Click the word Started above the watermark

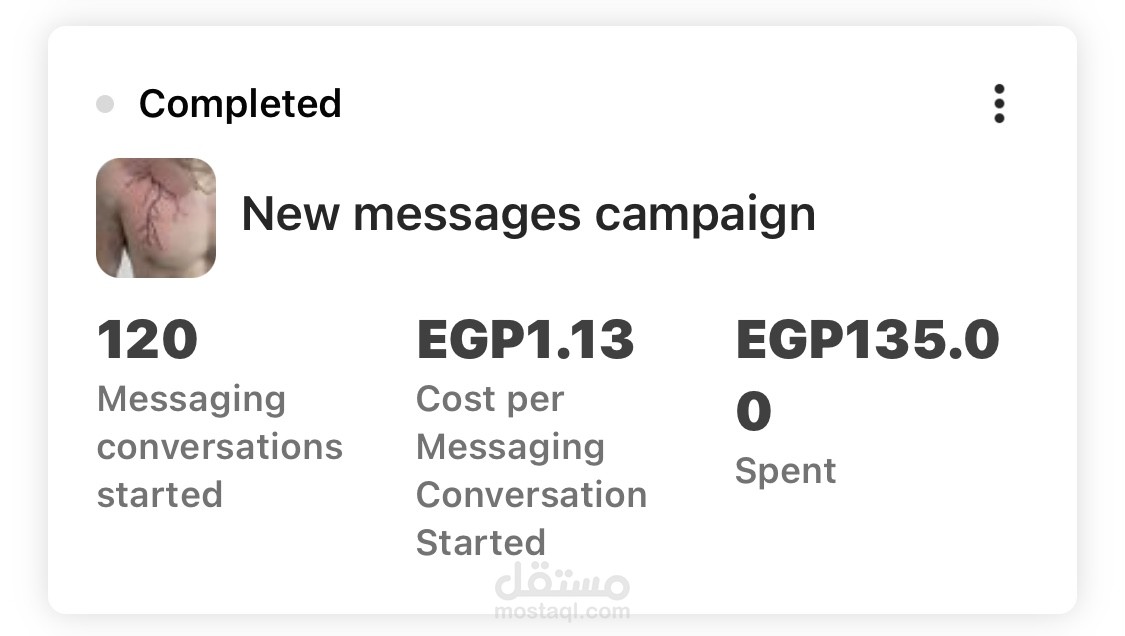[481, 543]
